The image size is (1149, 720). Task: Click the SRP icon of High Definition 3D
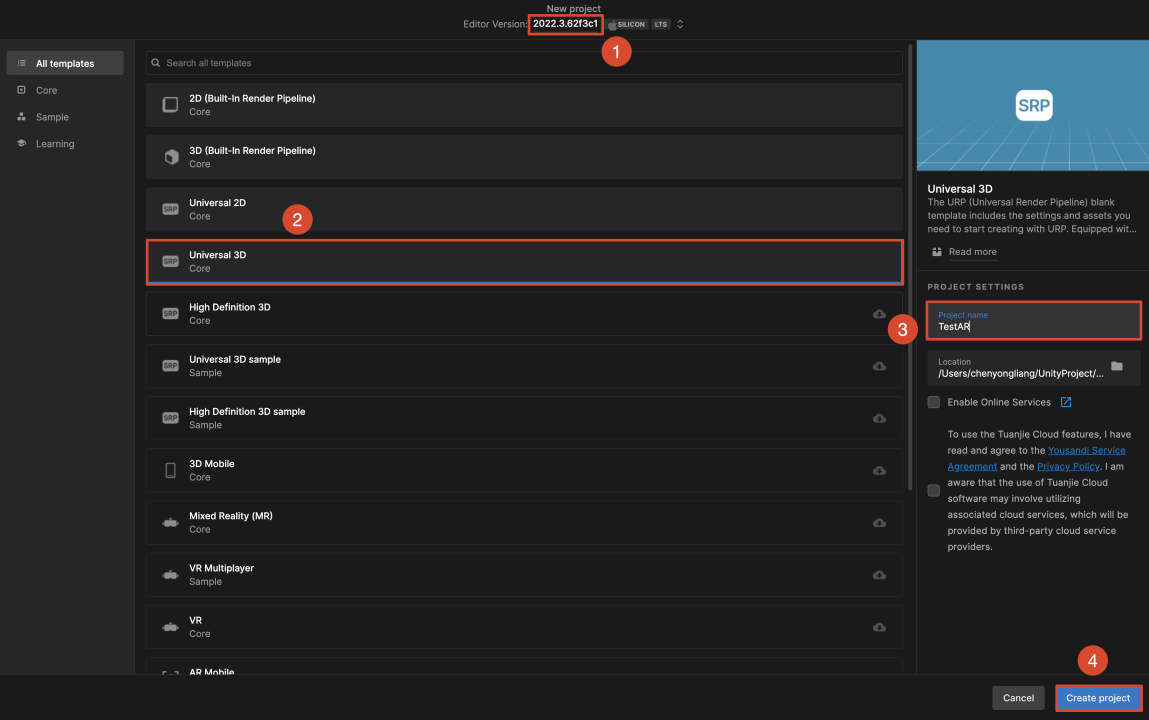pyautogui.click(x=170, y=313)
